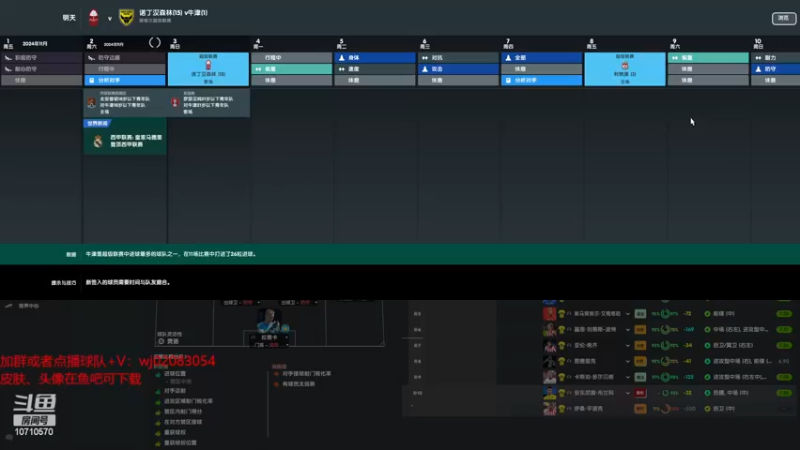Screen dimensions: 800x450
Task: Expand the chevron on the -169 player row
Action: pos(628,330)
